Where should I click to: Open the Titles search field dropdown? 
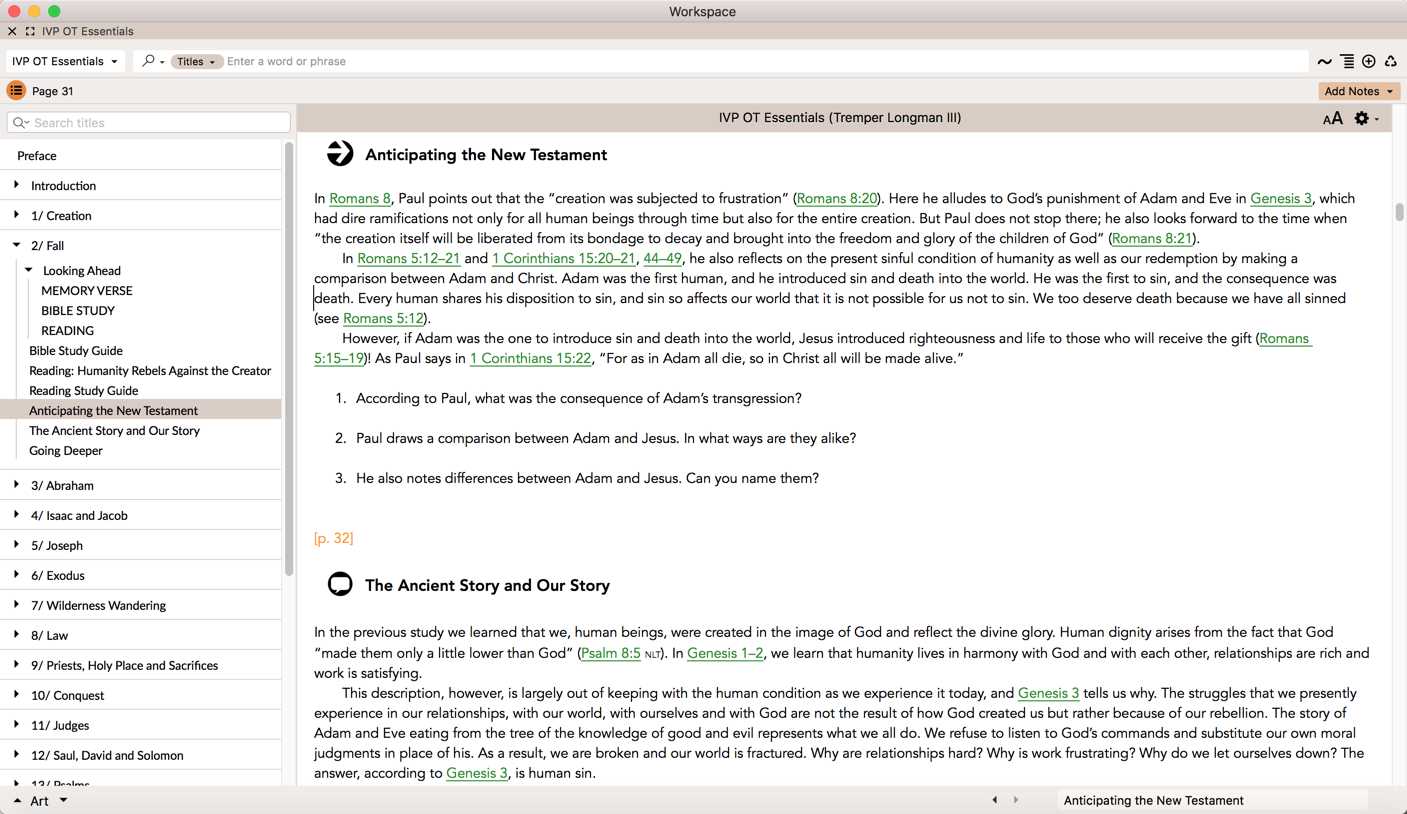coord(196,62)
